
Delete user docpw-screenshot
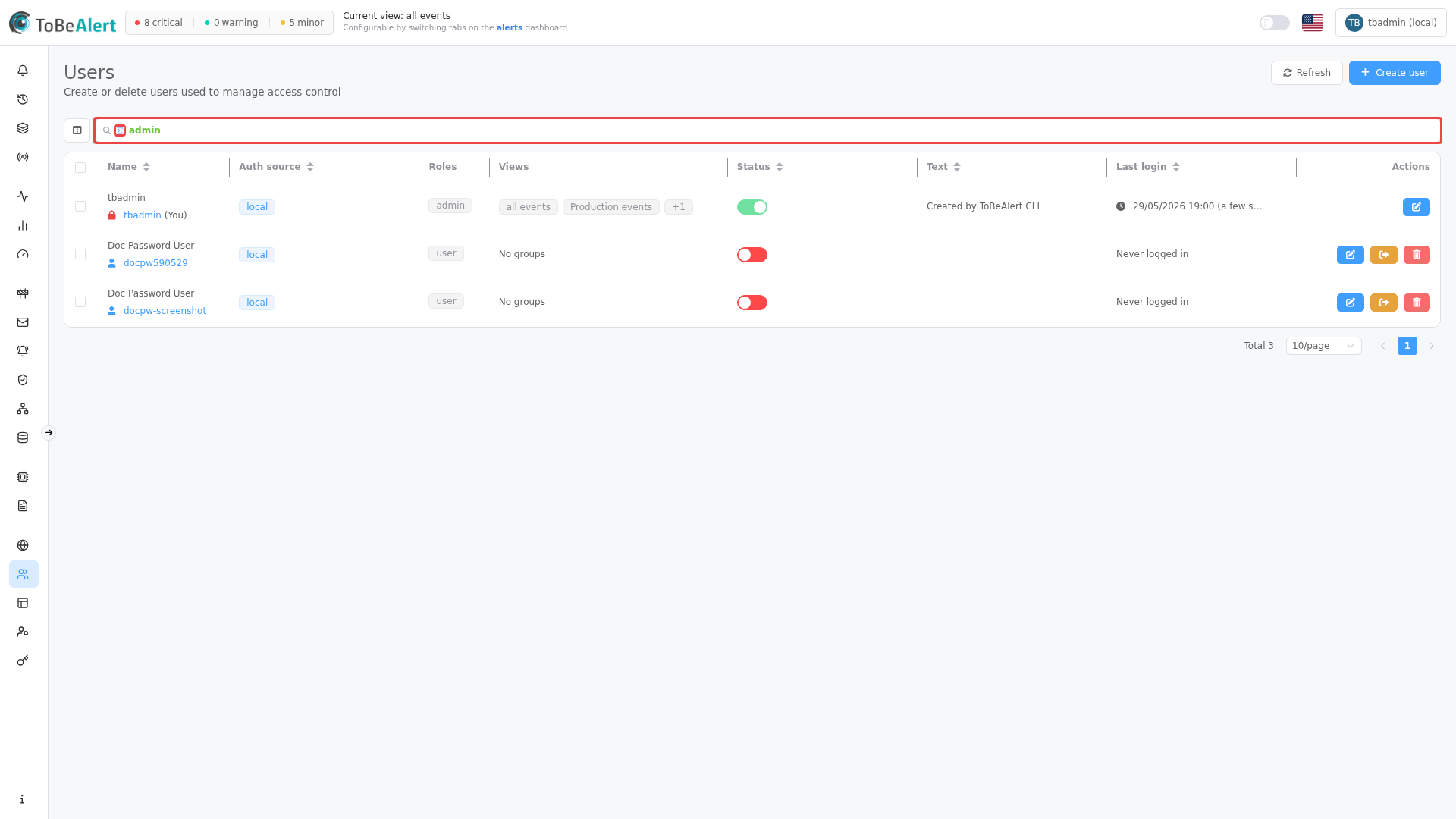pyautogui.click(x=1417, y=303)
